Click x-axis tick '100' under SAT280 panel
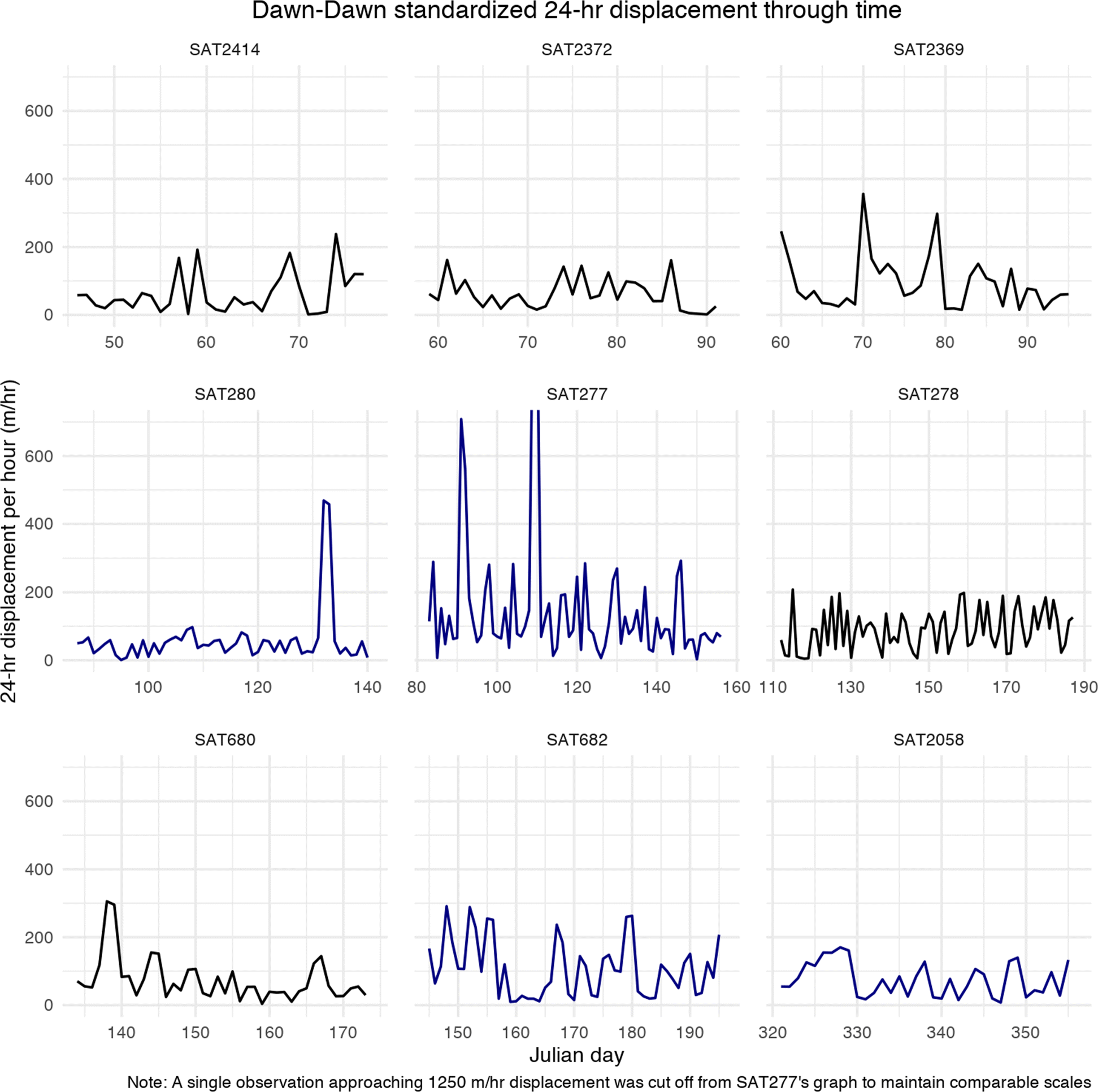 [x=148, y=688]
